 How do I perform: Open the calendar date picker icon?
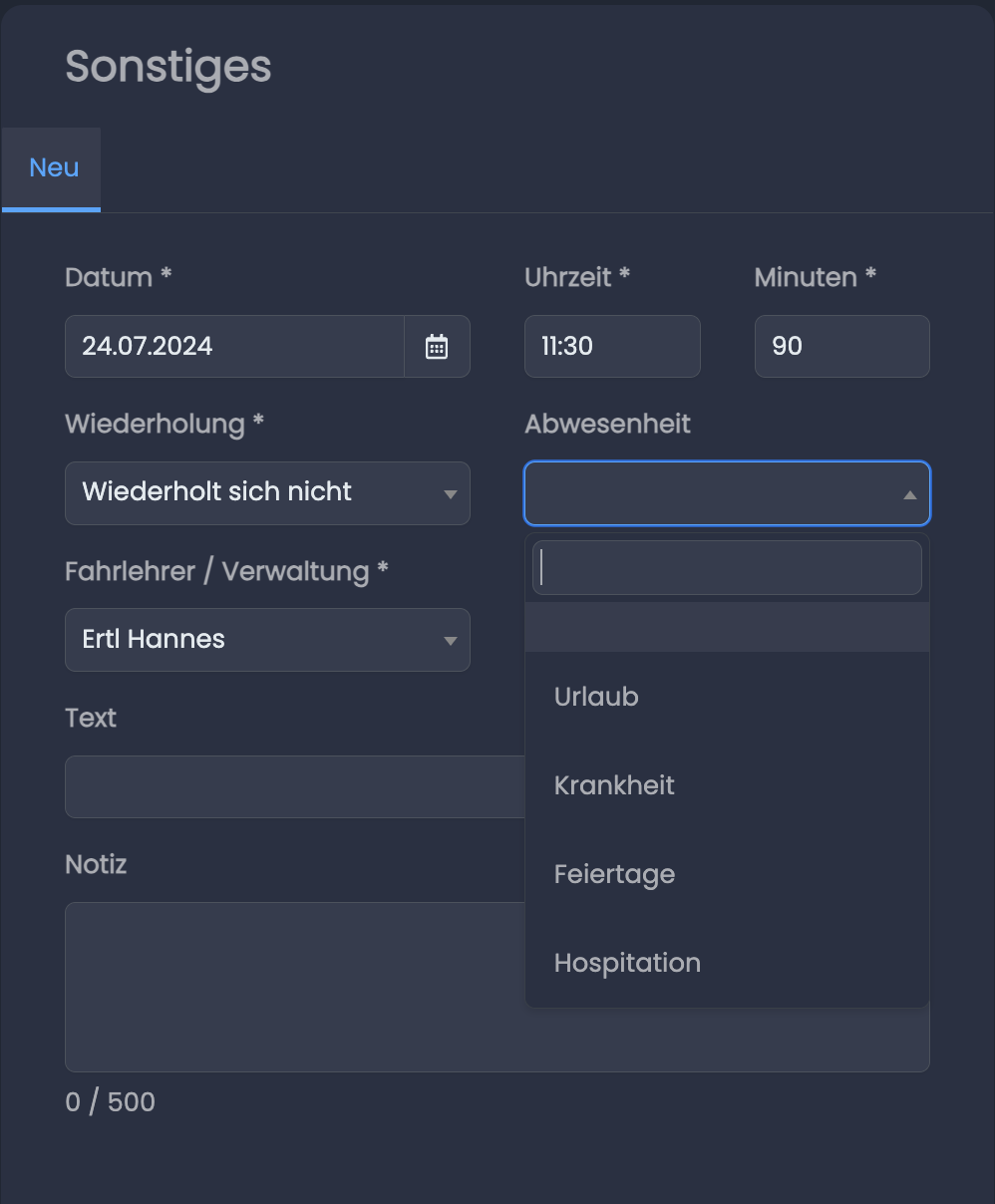pos(437,347)
